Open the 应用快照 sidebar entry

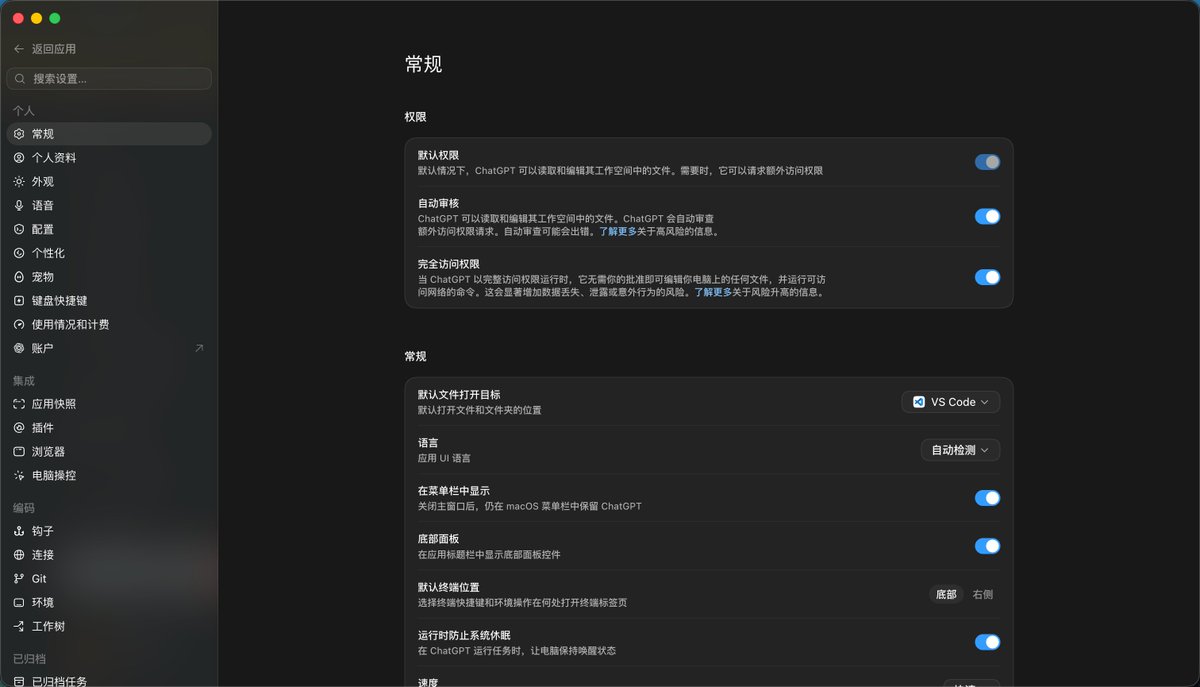(109, 405)
